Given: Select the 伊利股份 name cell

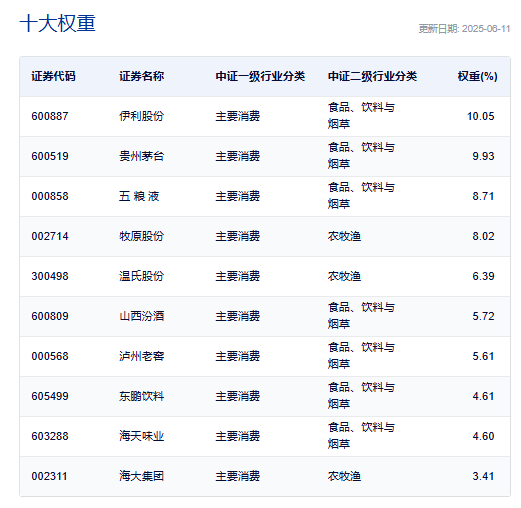Looking at the screenshot, I should (142, 116).
